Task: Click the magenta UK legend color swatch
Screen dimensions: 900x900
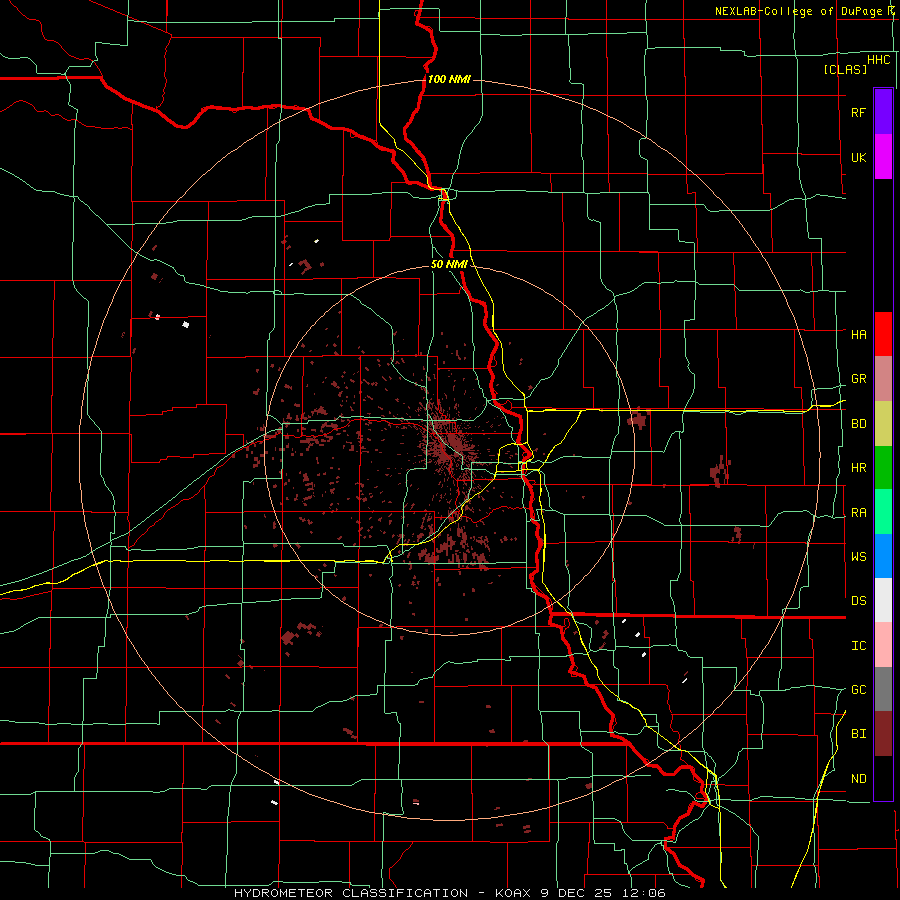Action: pos(883,157)
